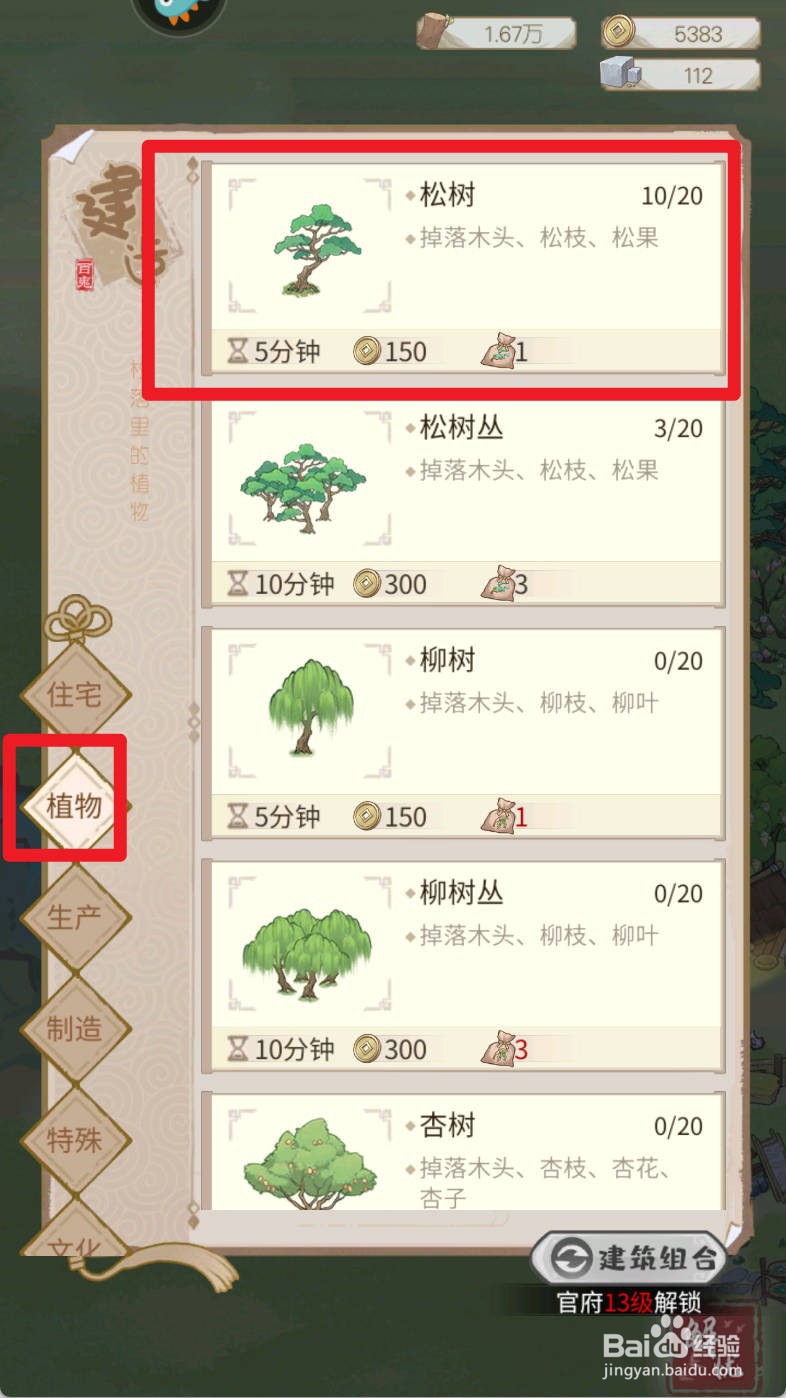
Task: Select the 住宅 category tab
Action: point(75,694)
